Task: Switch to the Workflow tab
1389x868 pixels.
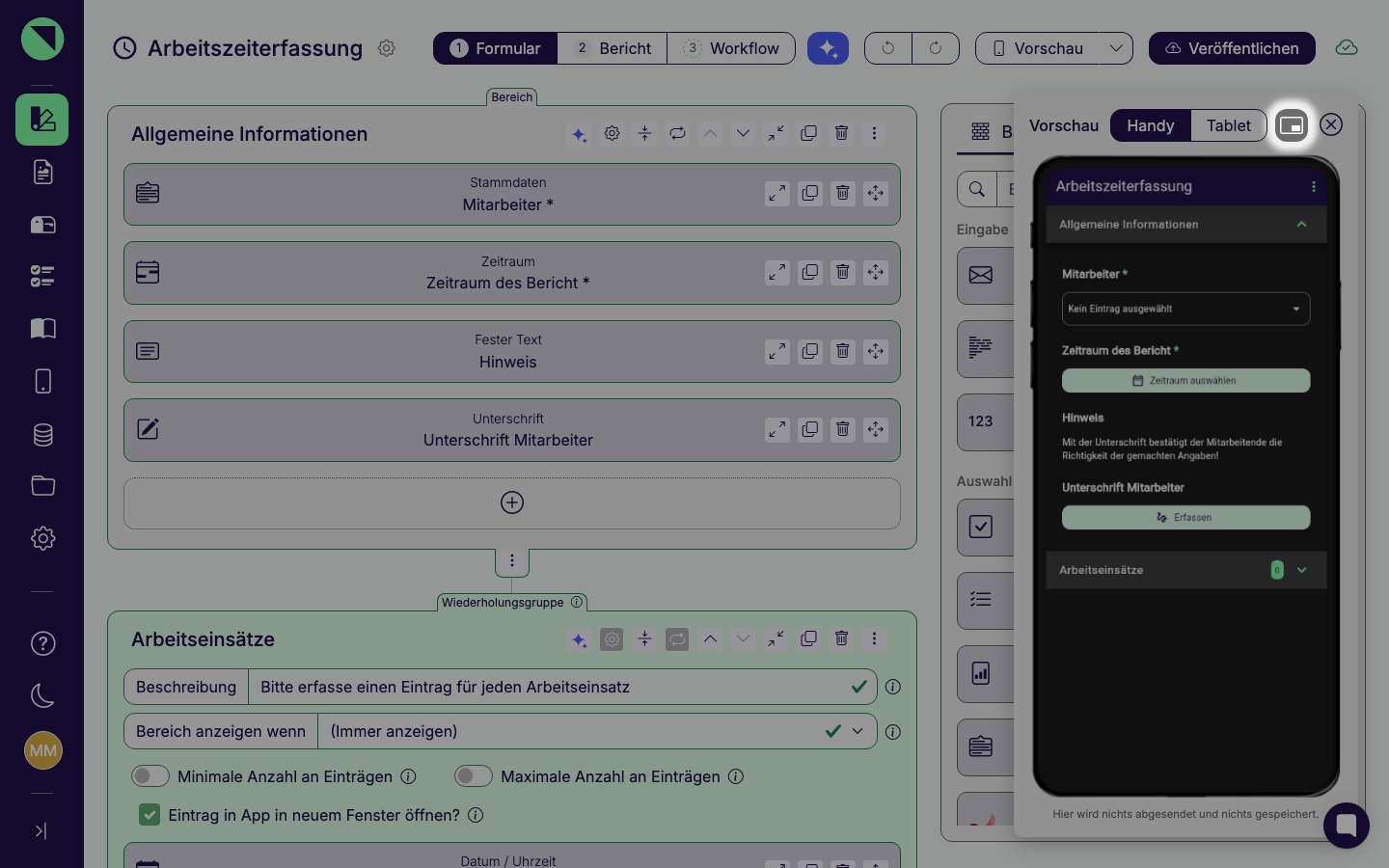Action: pyautogui.click(x=731, y=48)
